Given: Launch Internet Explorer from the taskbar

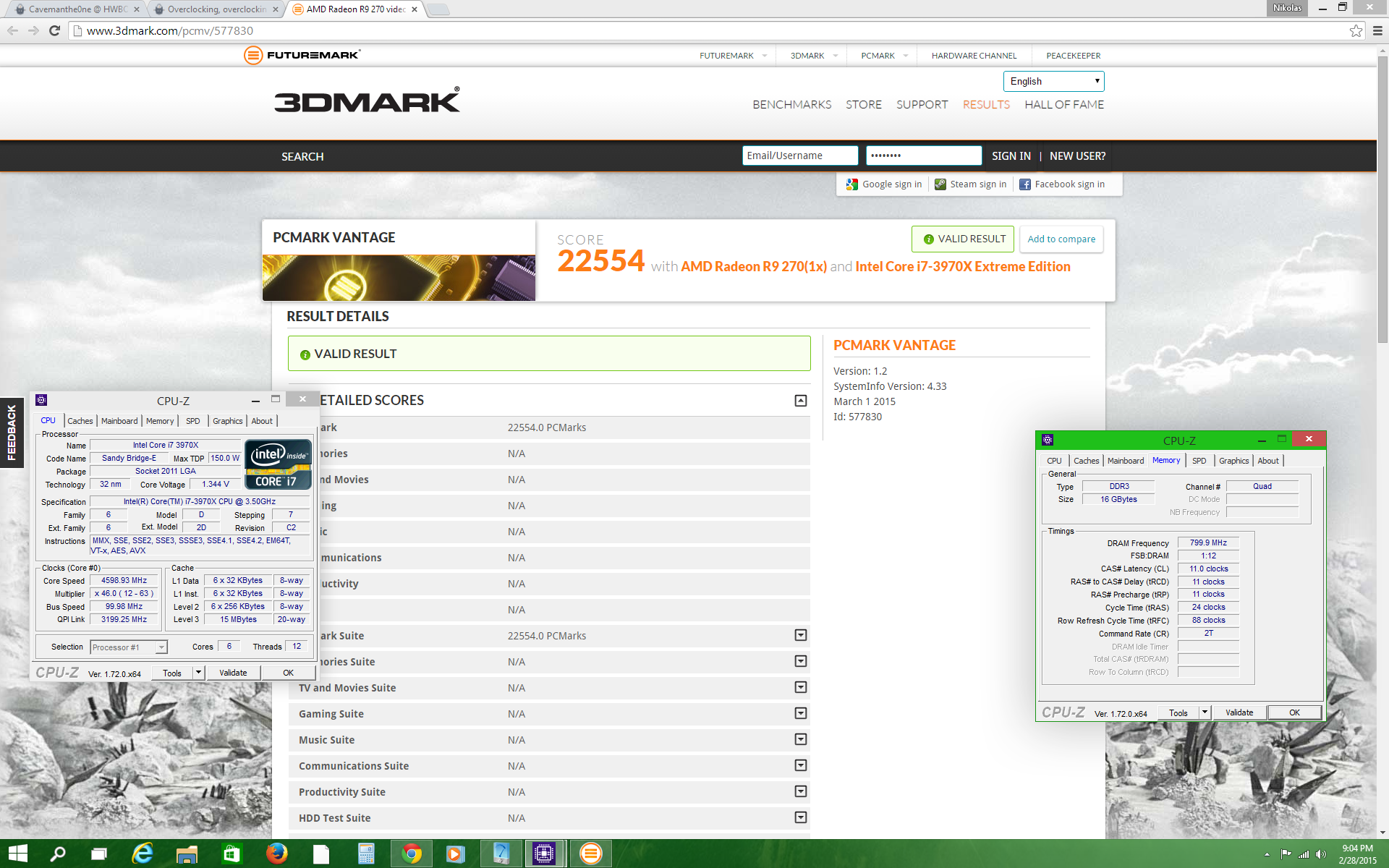Looking at the screenshot, I should click(143, 854).
